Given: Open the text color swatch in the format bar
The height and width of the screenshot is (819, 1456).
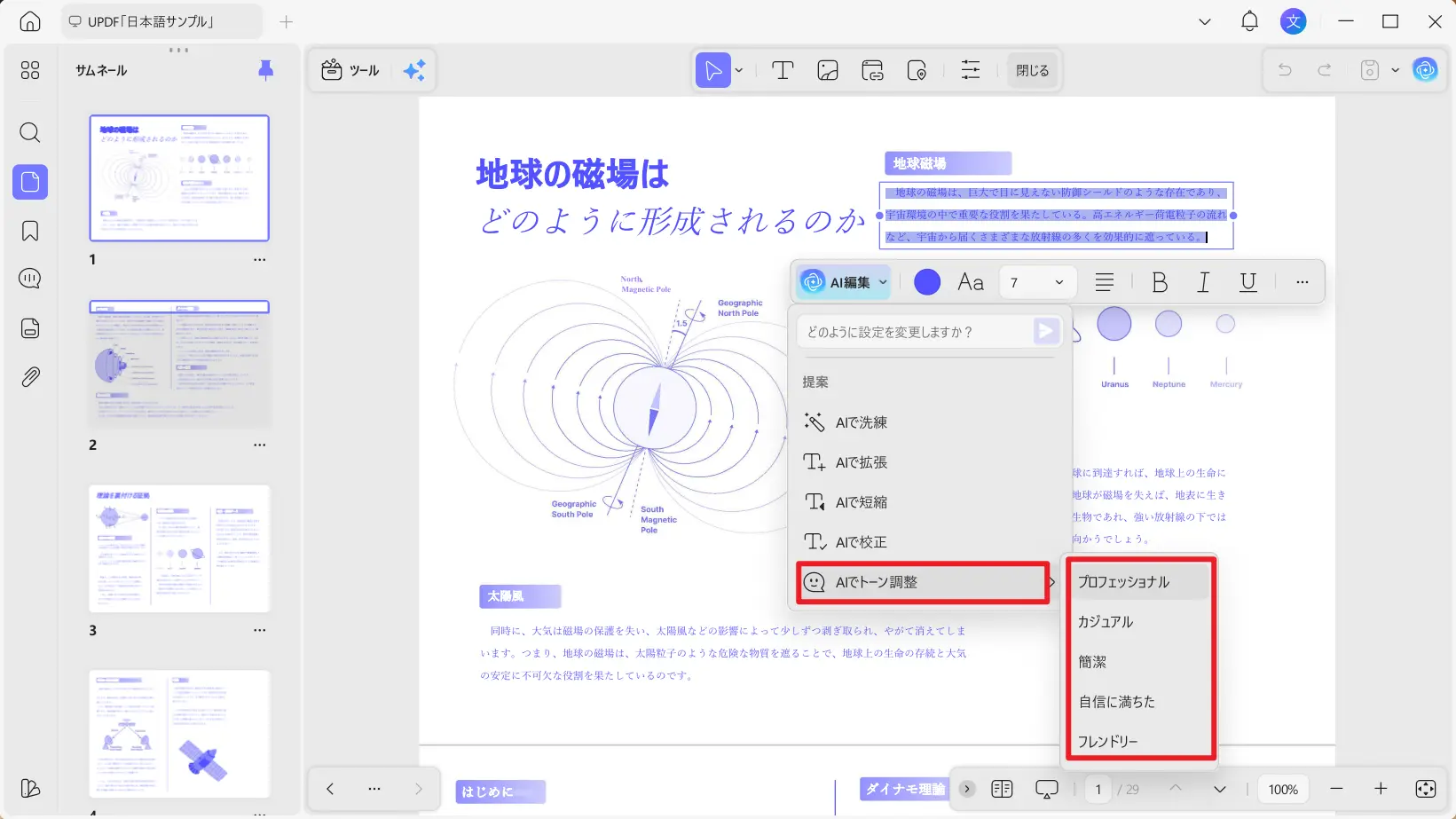Looking at the screenshot, I should [x=926, y=281].
